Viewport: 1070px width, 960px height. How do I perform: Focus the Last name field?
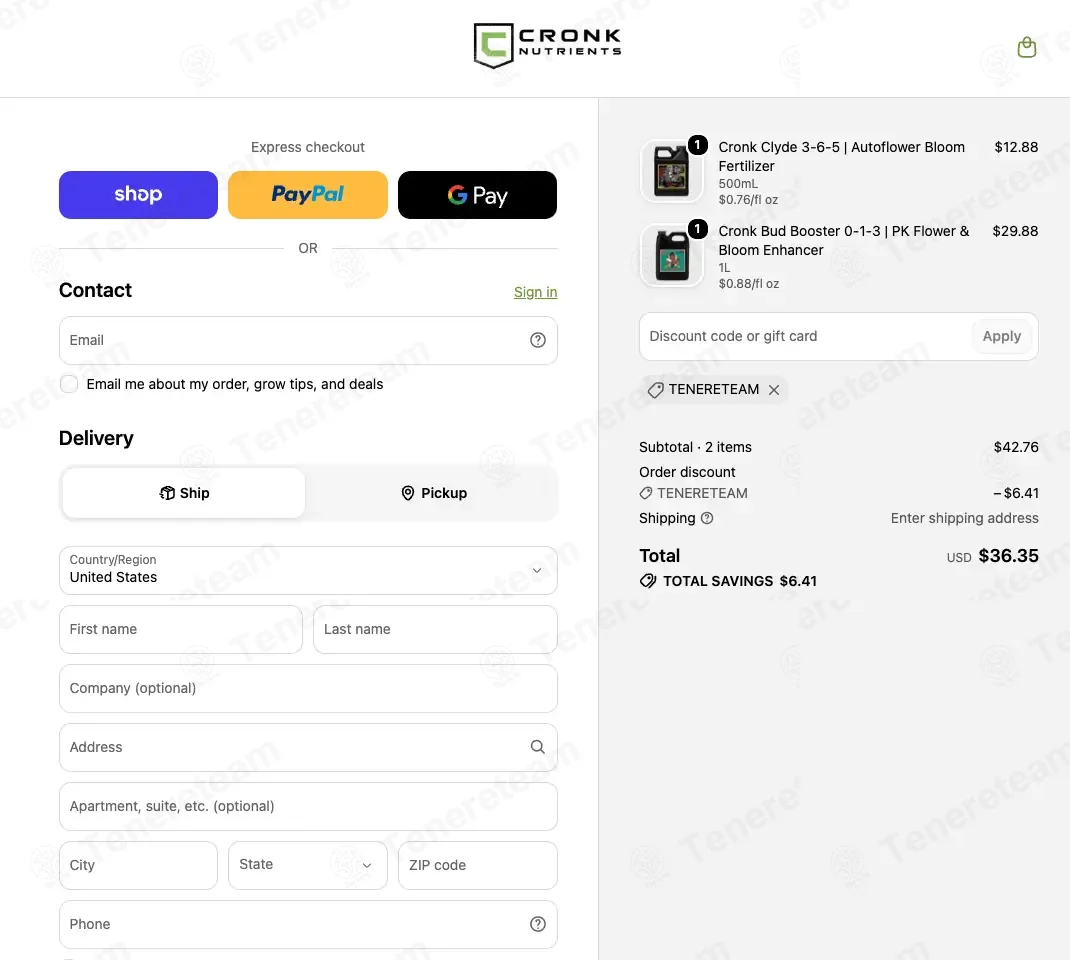tap(435, 629)
